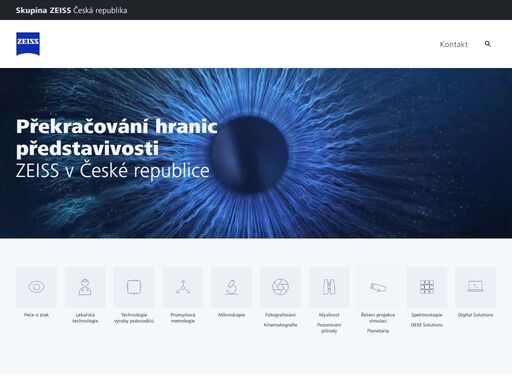This screenshot has width=512, height=384.
Task: Click the chip icon for semiconductor technology
Action: pyautogui.click(x=134, y=287)
